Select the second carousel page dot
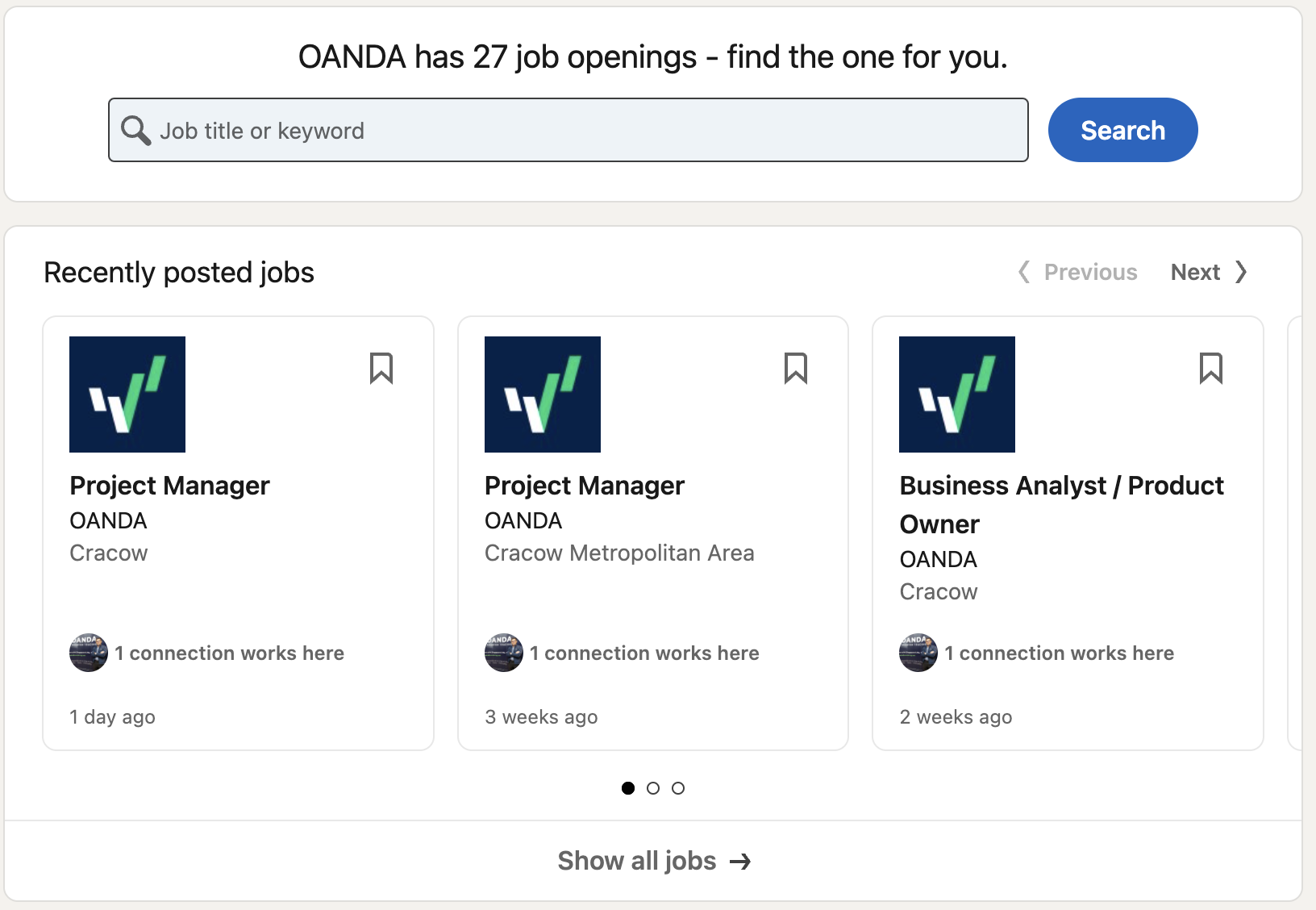The image size is (1316, 910). tap(653, 788)
